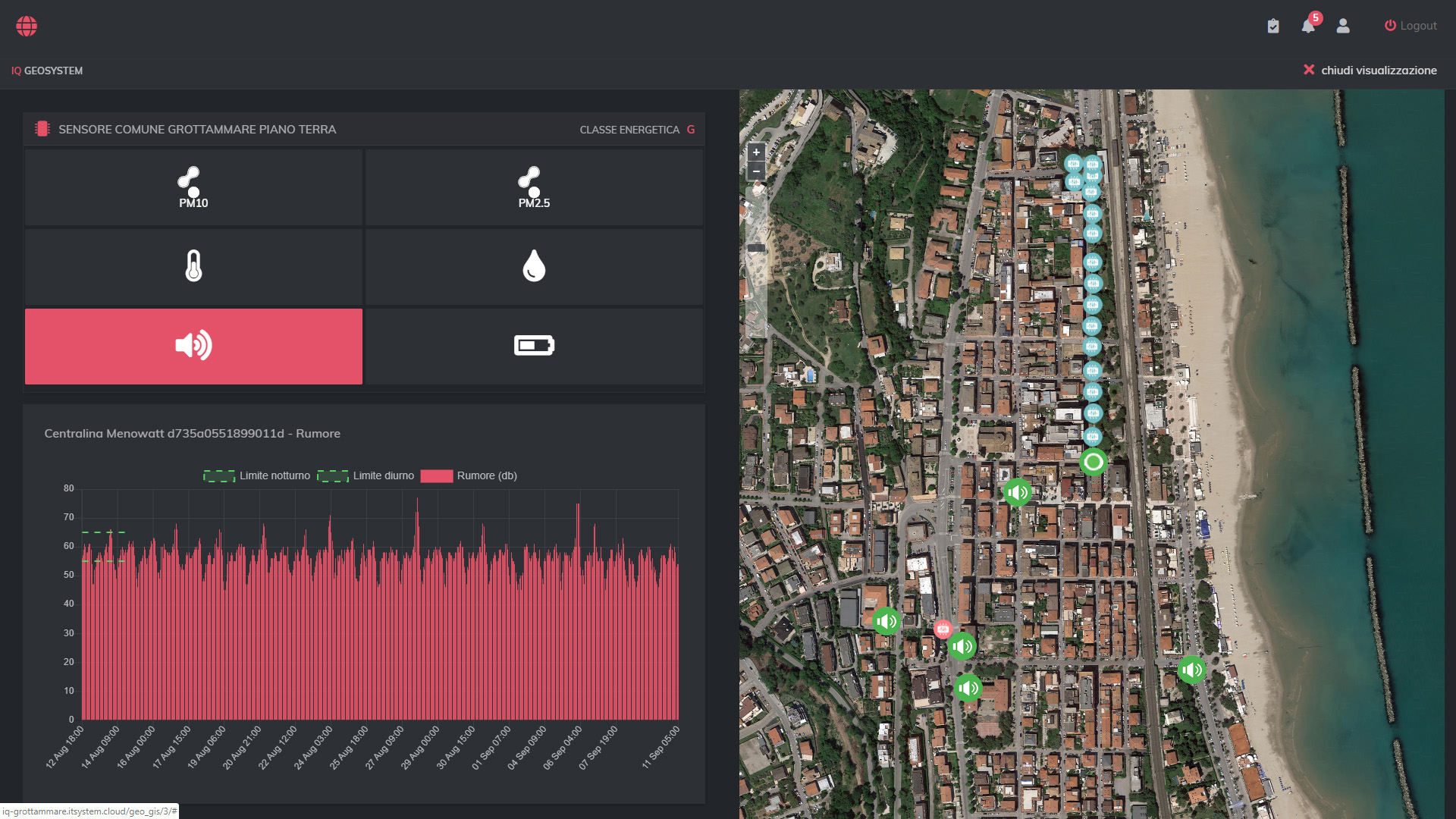Image resolution: width=1456 pixels, height=819 pixels.
Task: Toggle the Rumore (db) legend series
Action: (x=469, y=475)
